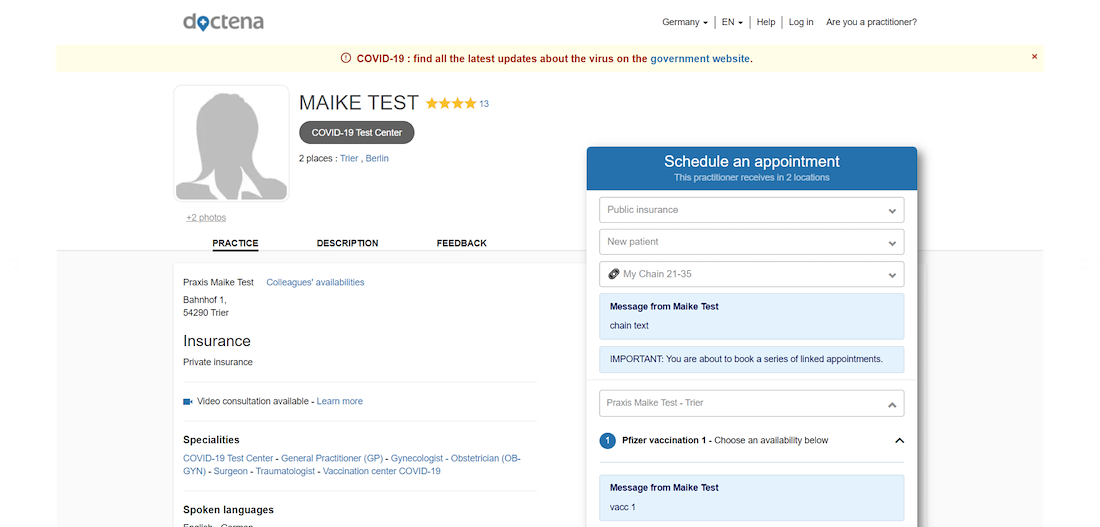
Task: Open the Public insurance dropdown
Action: [751, 210]
